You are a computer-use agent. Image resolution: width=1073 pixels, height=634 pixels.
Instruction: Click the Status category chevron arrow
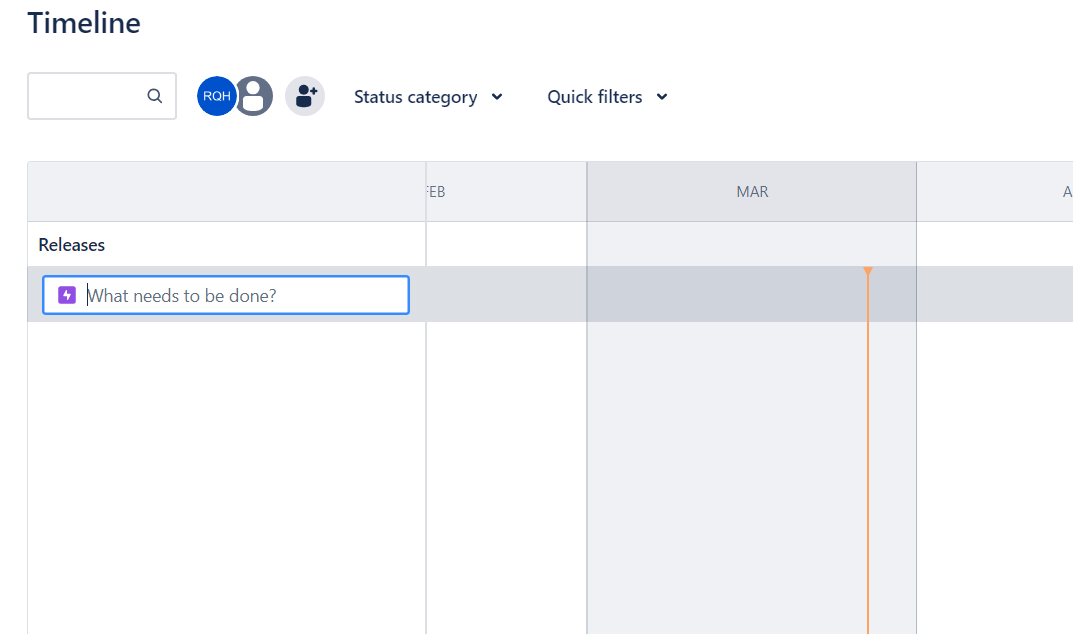click(x=497, y=96)
